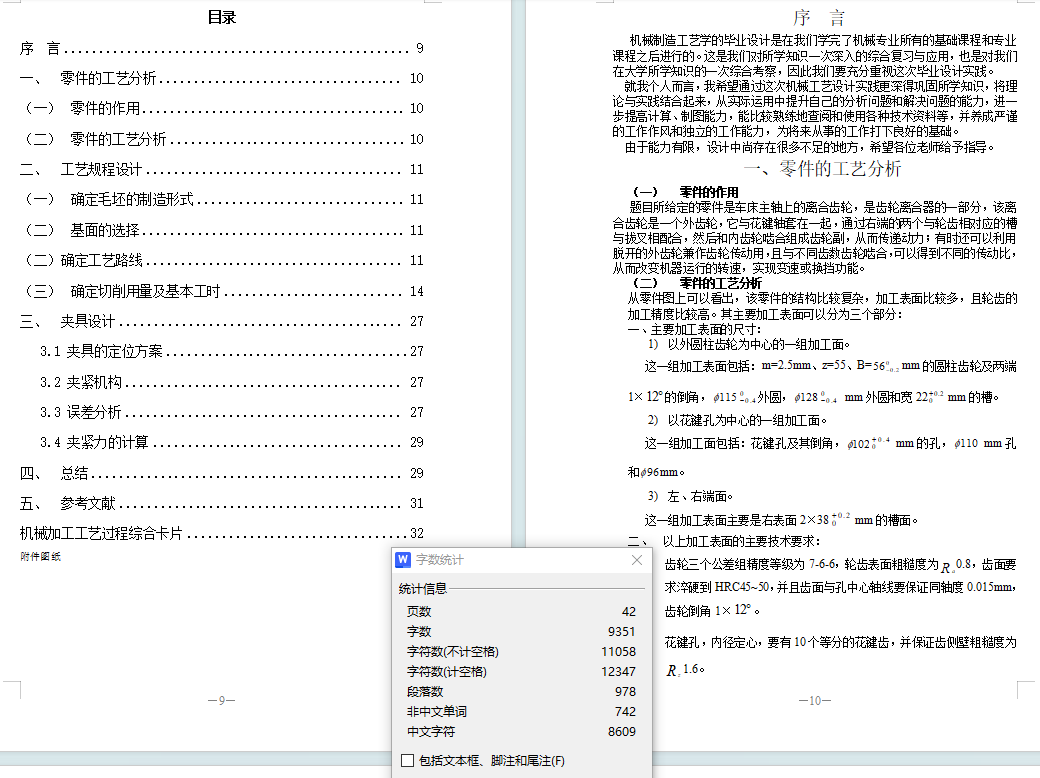
Task: Click the 统计信息 group label
Action: click(422, 588)
